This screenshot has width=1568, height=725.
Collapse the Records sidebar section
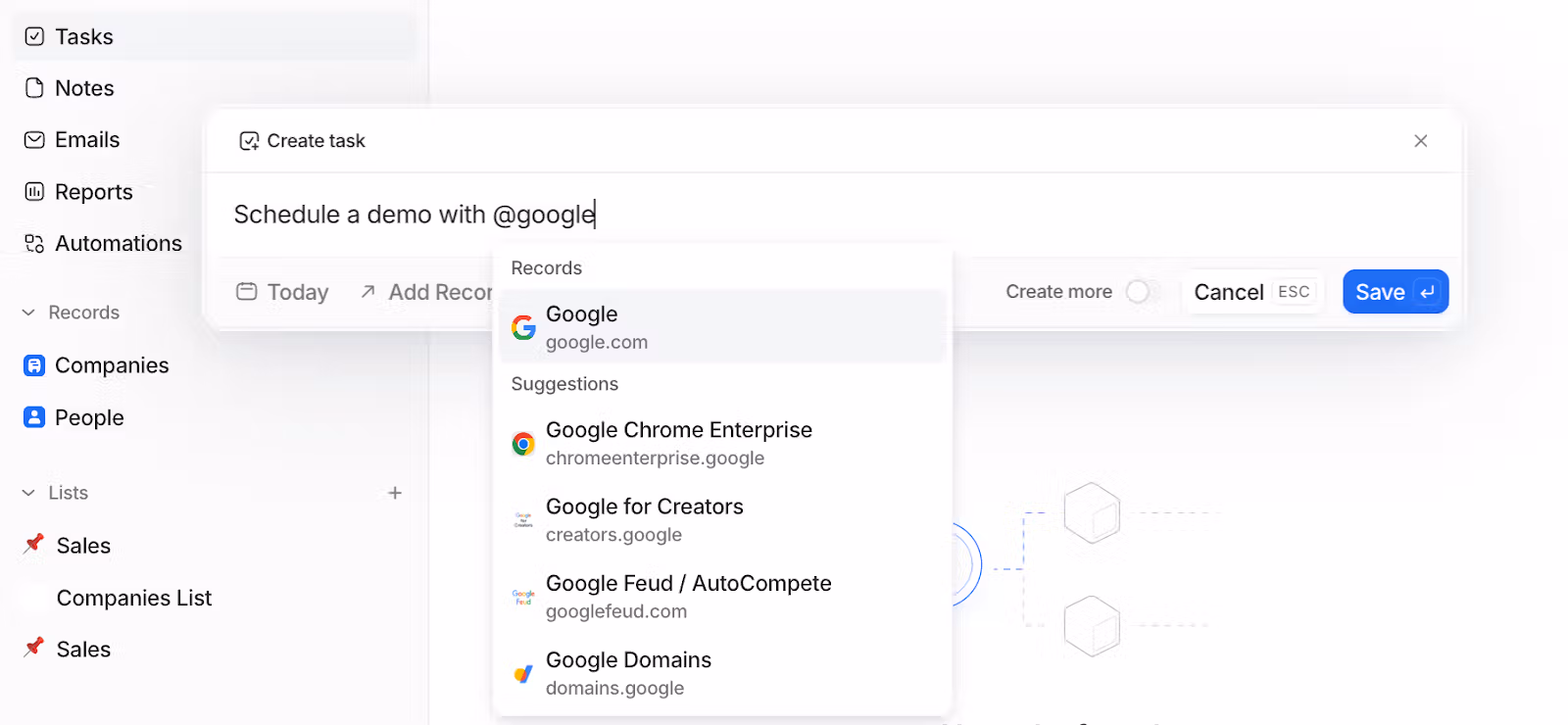(28, 313)
